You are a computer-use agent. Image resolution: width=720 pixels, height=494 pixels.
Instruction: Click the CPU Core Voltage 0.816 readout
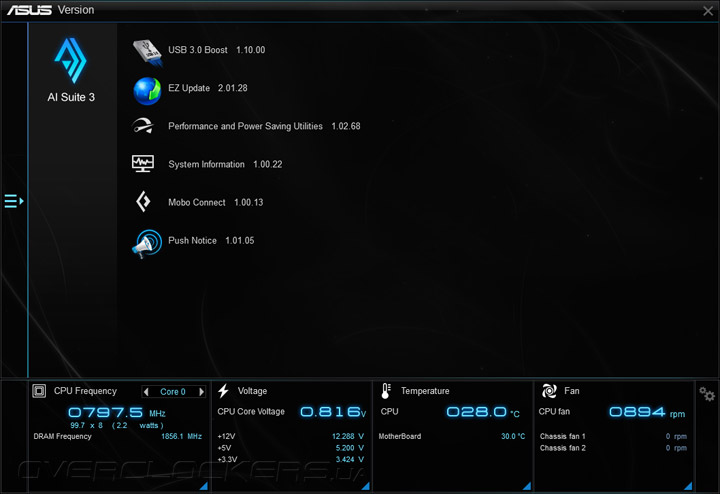[333, 412]
